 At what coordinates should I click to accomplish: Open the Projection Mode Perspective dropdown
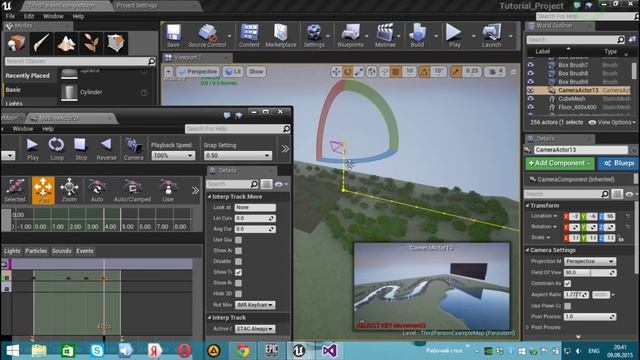(590, 261)
